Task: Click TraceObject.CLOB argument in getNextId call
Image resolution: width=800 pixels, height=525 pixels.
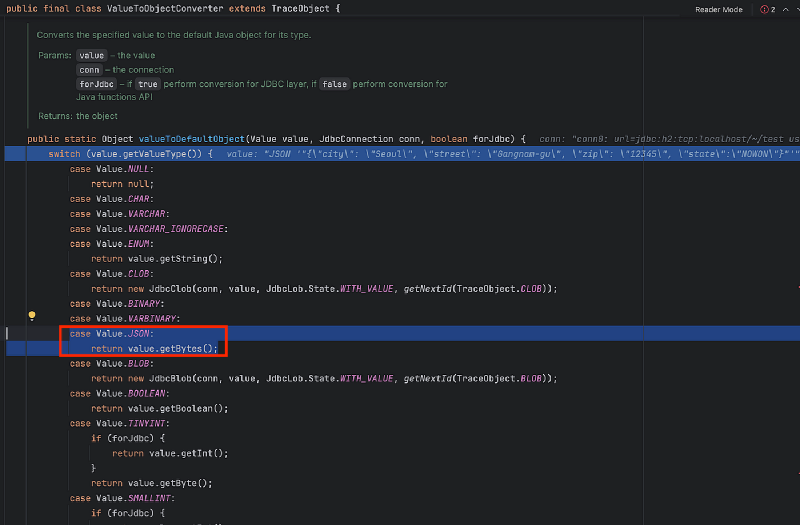Action: (499, 289)
